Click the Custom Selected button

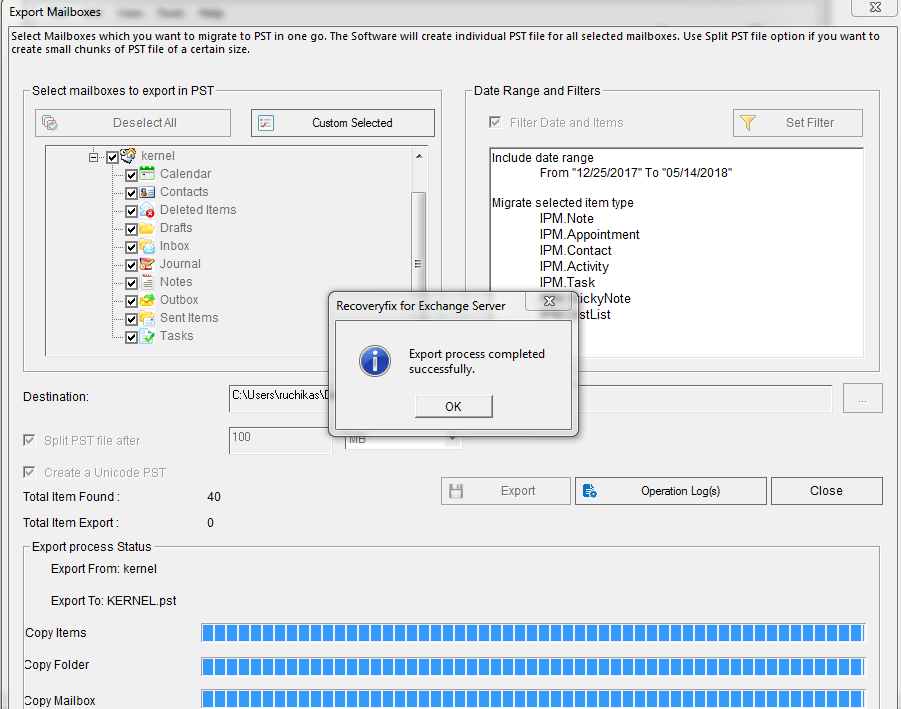[342, 123]
